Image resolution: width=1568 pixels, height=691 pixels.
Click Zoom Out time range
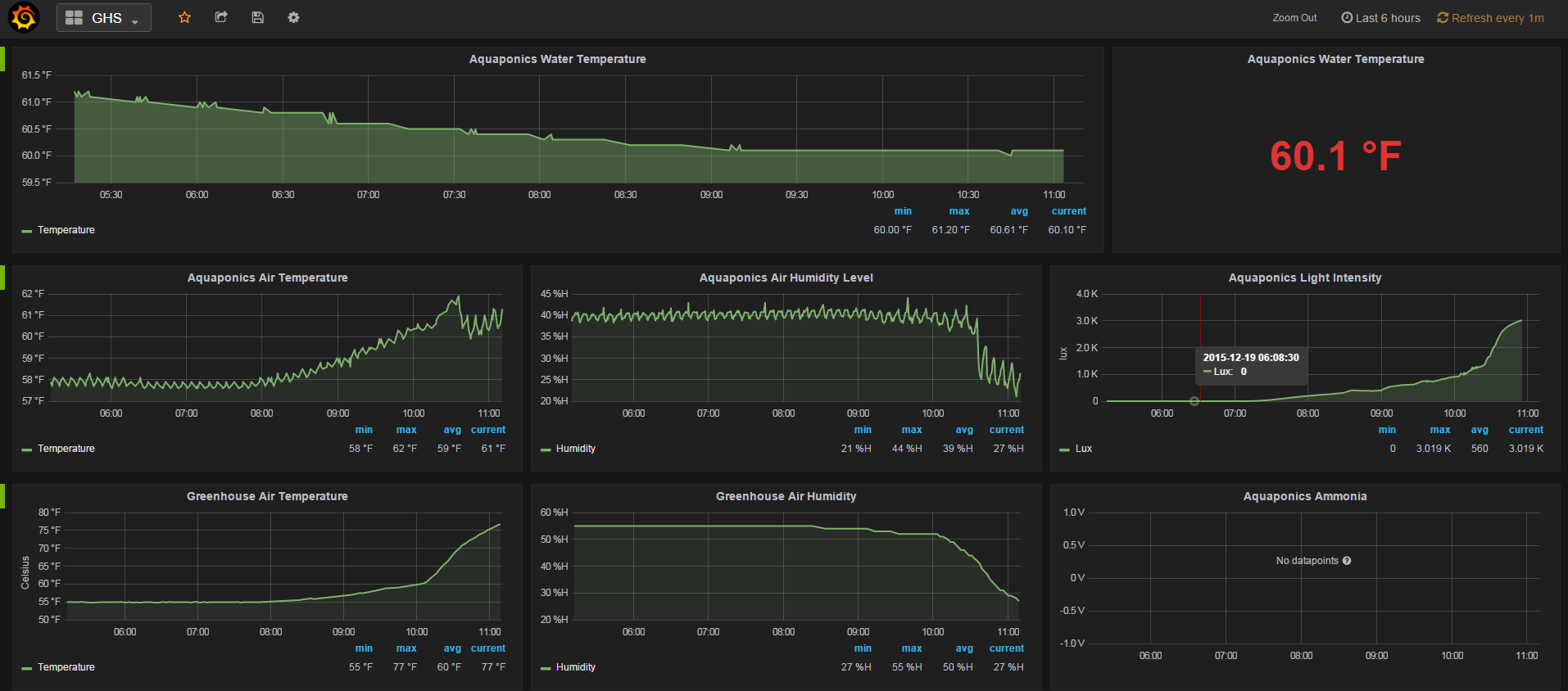(x=1294, y=18)
